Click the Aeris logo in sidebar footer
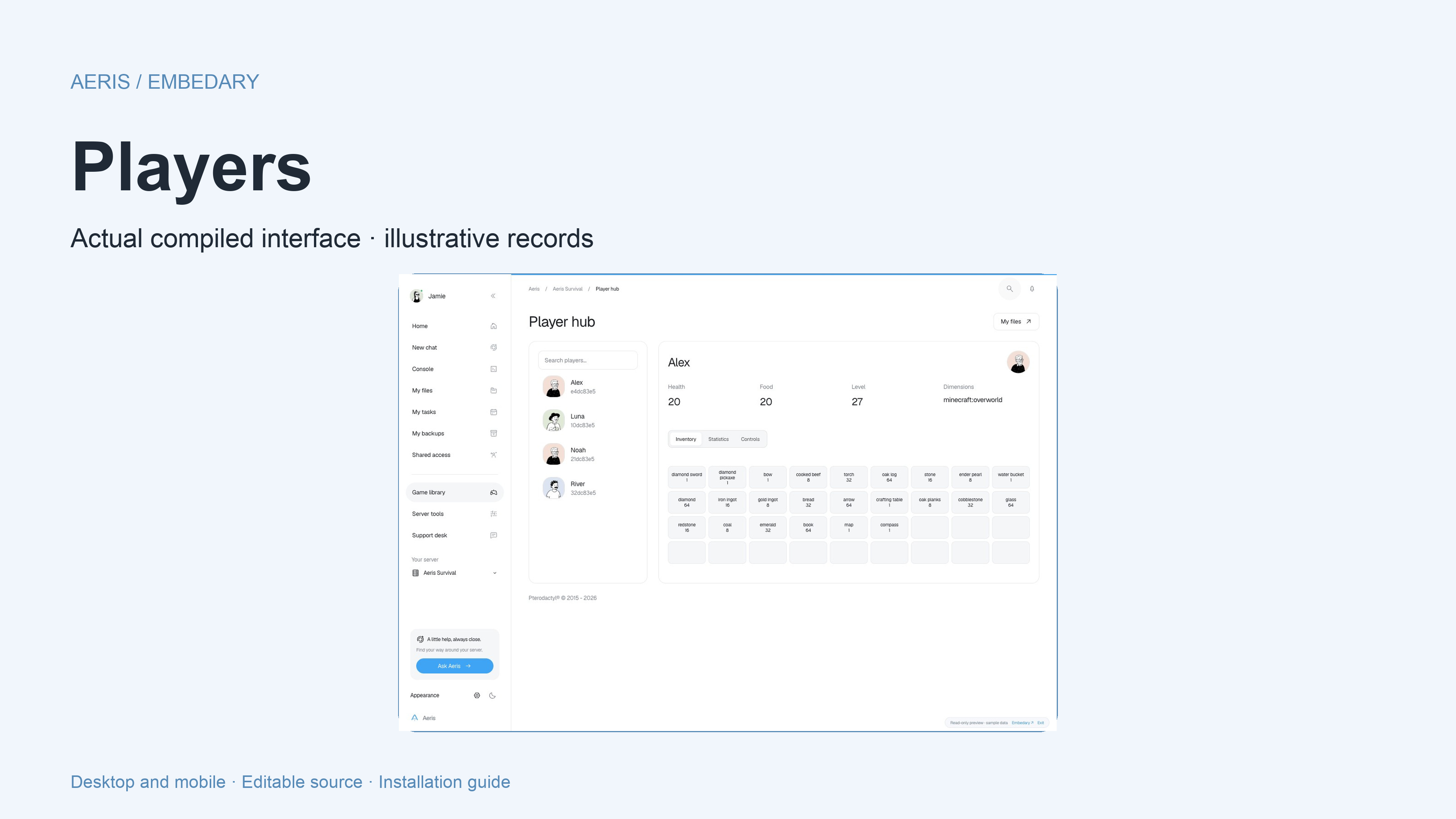This screenshot has height=819, width=1456. click(x=414, y=718)
